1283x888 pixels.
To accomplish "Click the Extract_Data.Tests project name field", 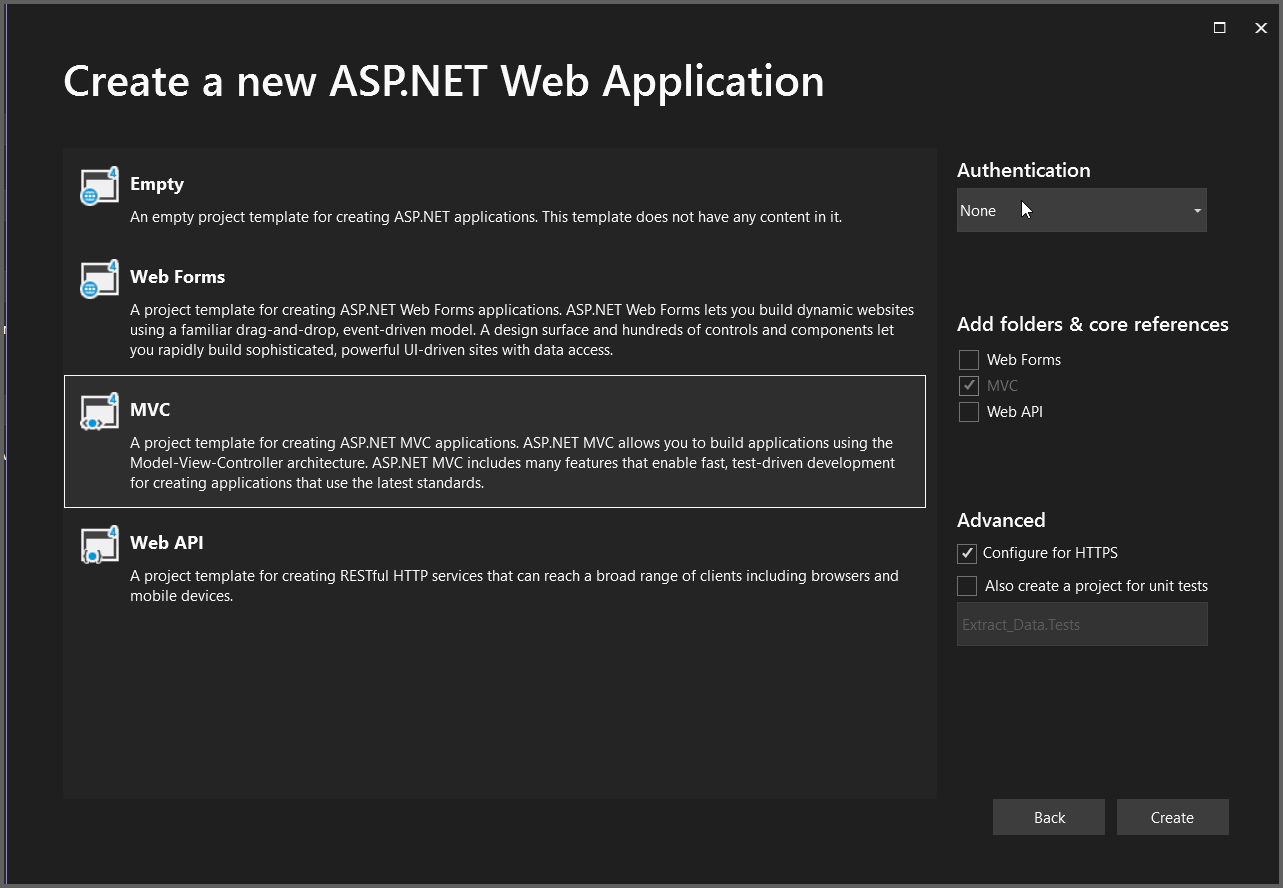I will pos(1082,624).
